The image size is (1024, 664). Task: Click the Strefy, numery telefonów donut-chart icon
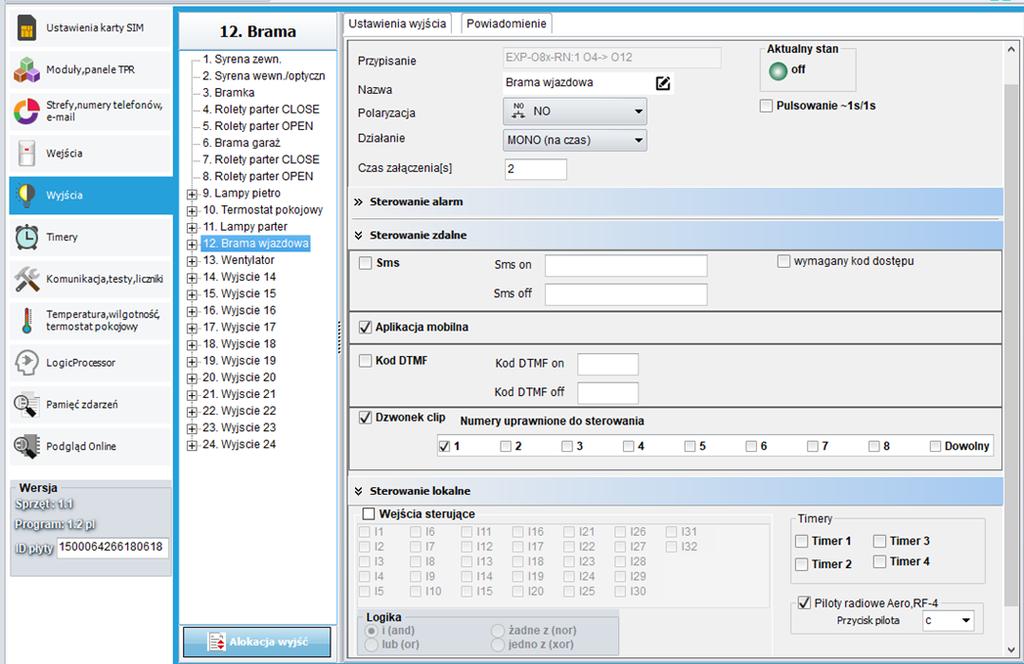[x=26, y=112]
